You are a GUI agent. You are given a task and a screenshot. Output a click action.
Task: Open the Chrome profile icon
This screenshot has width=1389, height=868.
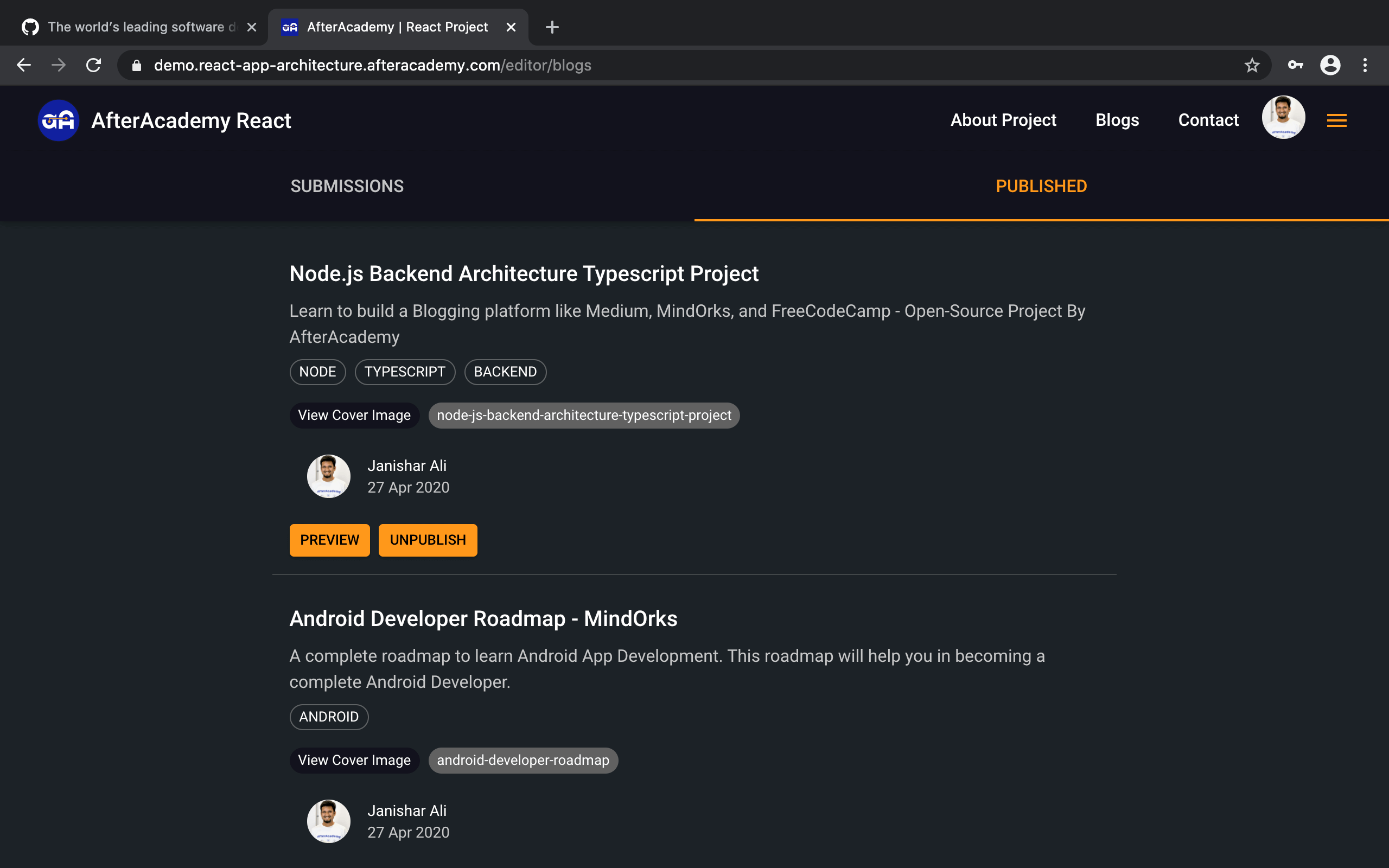coord(1330,66)
